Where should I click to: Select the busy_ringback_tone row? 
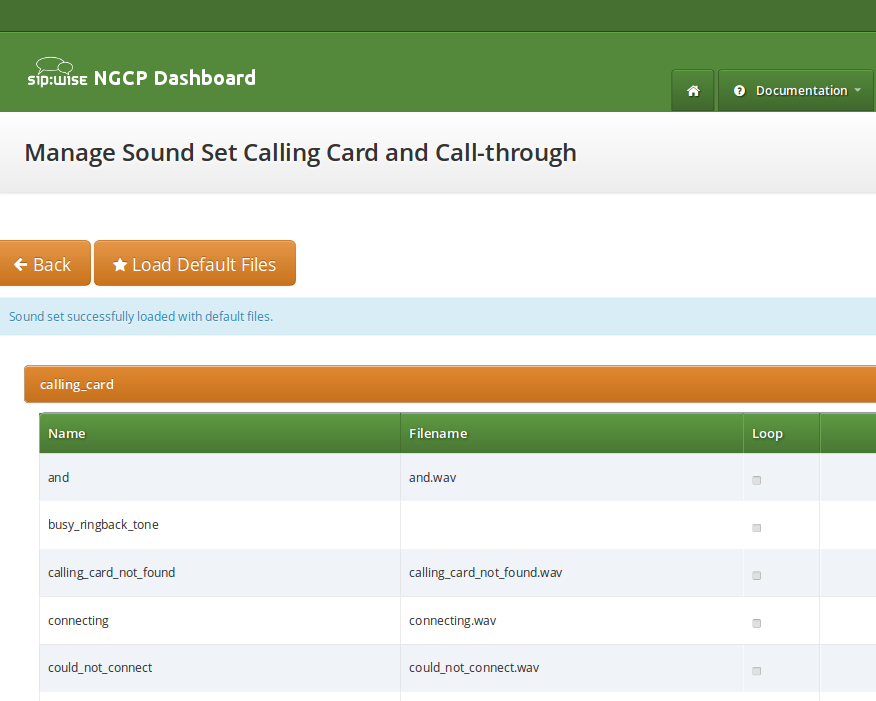click(x=103, y=525)
